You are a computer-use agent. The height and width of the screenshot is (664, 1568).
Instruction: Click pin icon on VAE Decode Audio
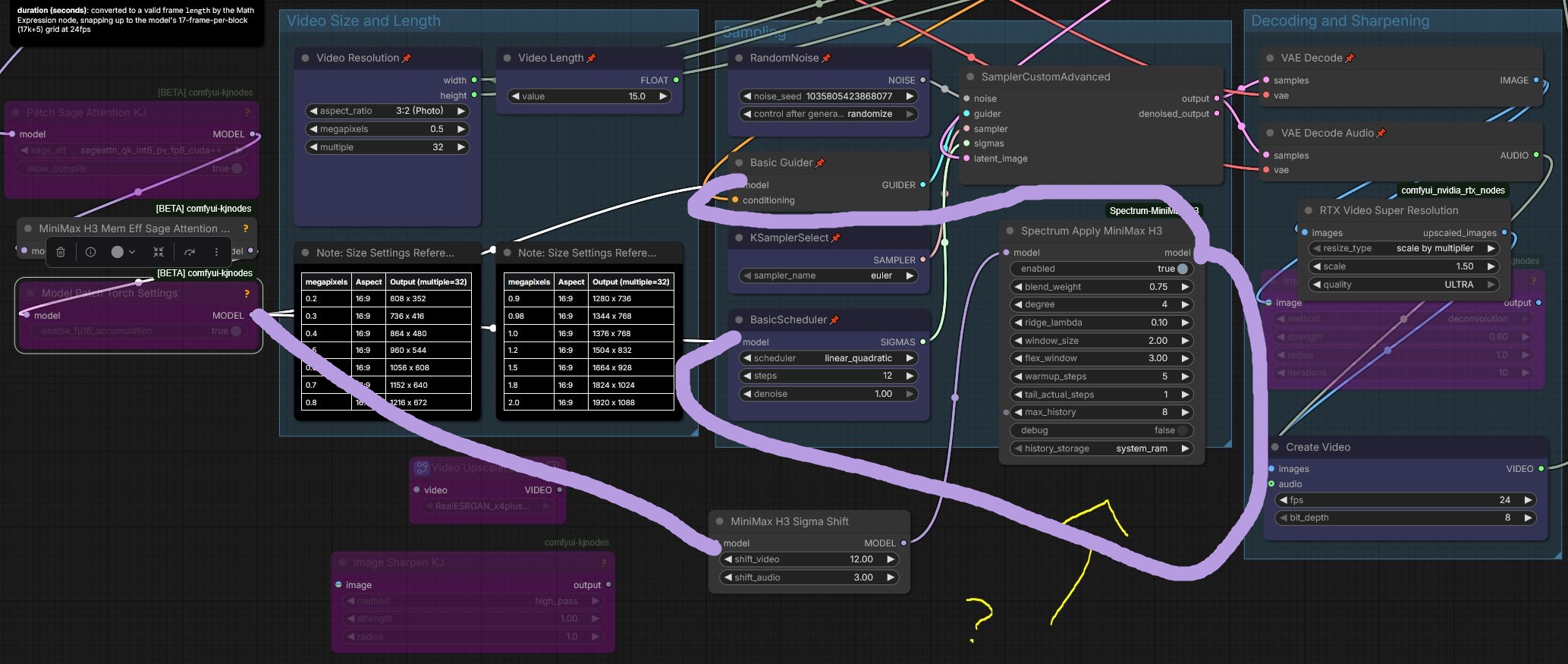(1381, 134)
